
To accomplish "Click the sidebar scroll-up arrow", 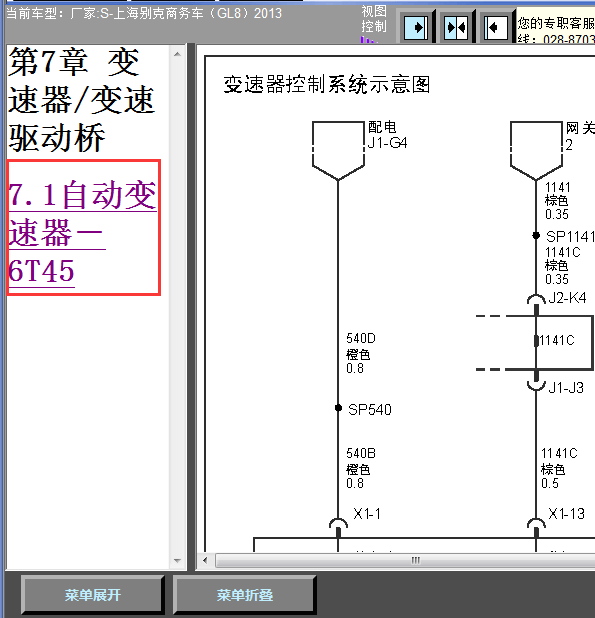I will tap(177, 54).
